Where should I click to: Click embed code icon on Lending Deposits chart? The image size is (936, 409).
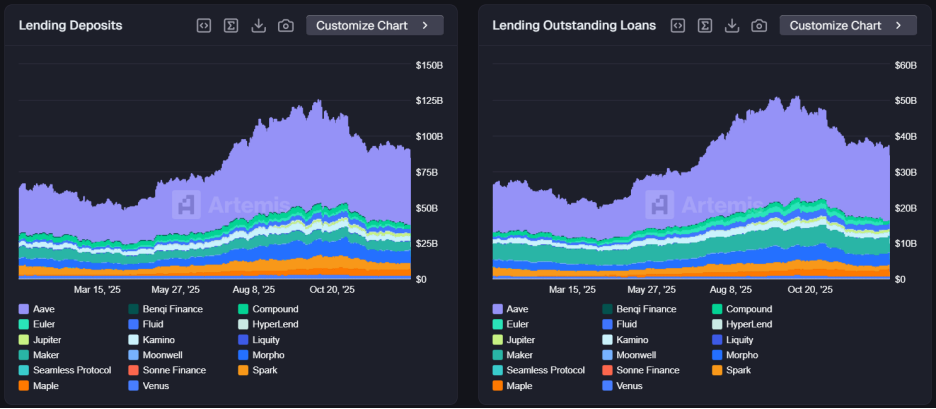(204, 25)
